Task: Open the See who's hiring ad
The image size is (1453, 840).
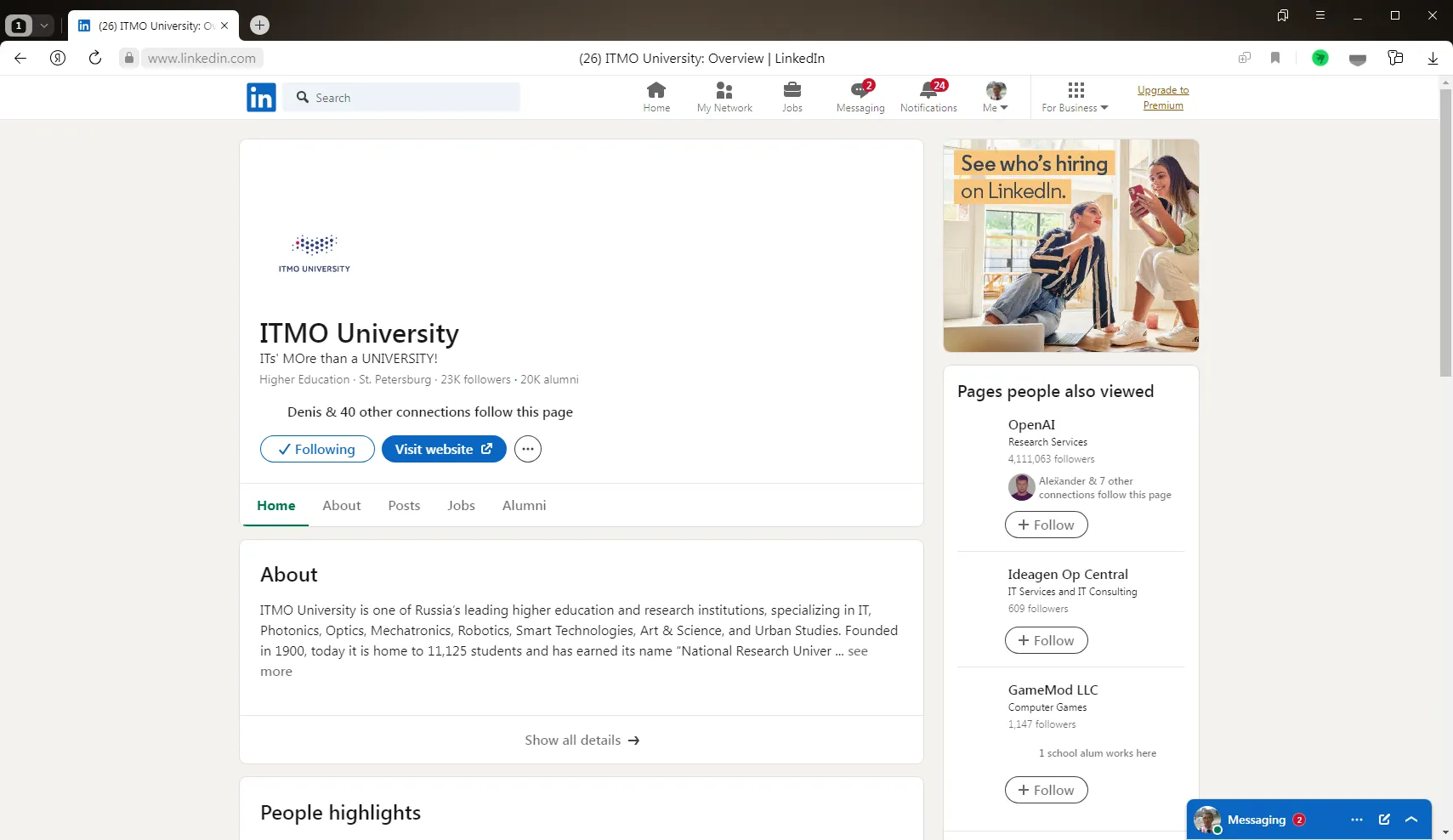Action: 1071,246
